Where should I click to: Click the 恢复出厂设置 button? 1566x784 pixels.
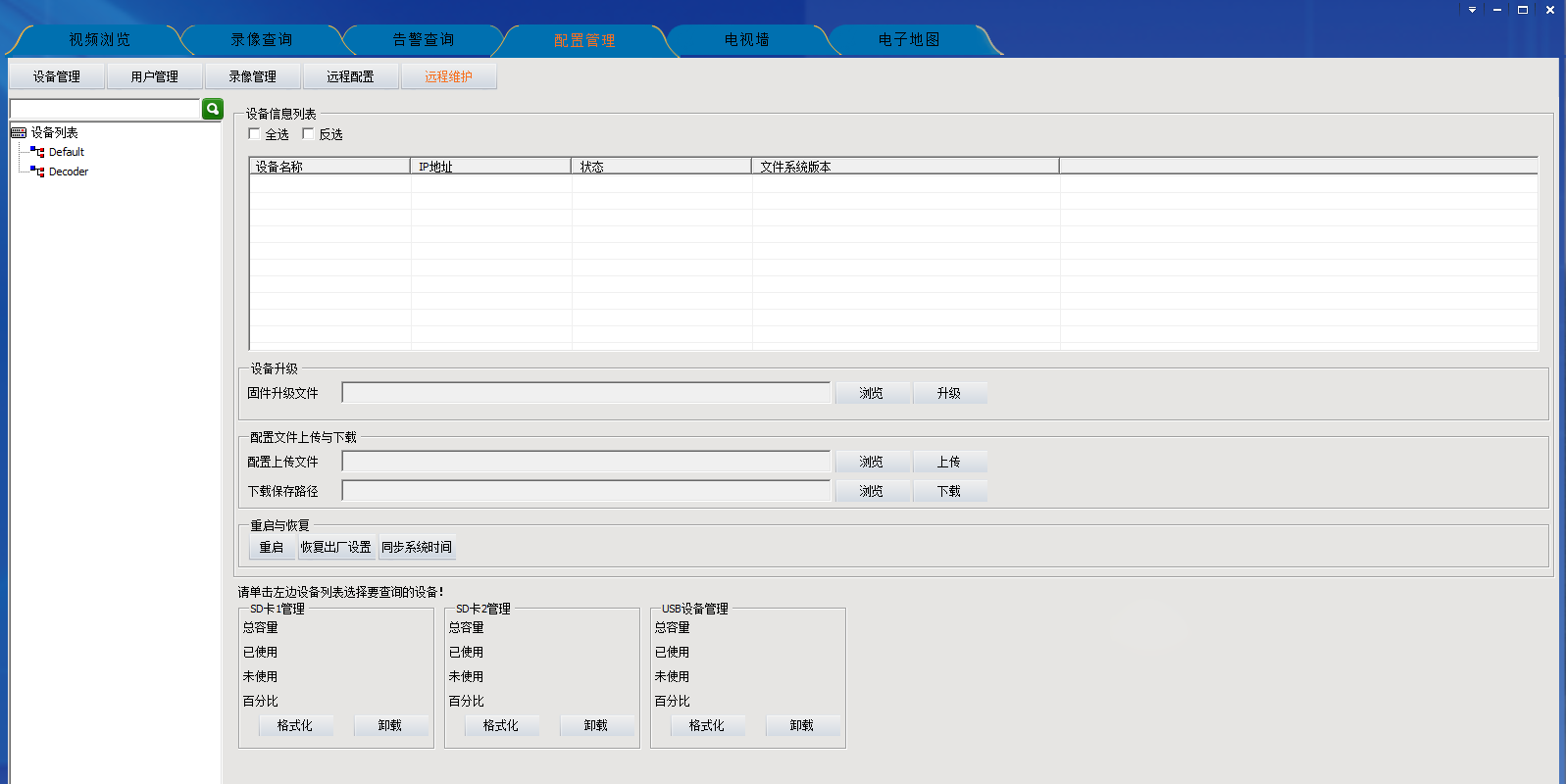pos(335,547)
